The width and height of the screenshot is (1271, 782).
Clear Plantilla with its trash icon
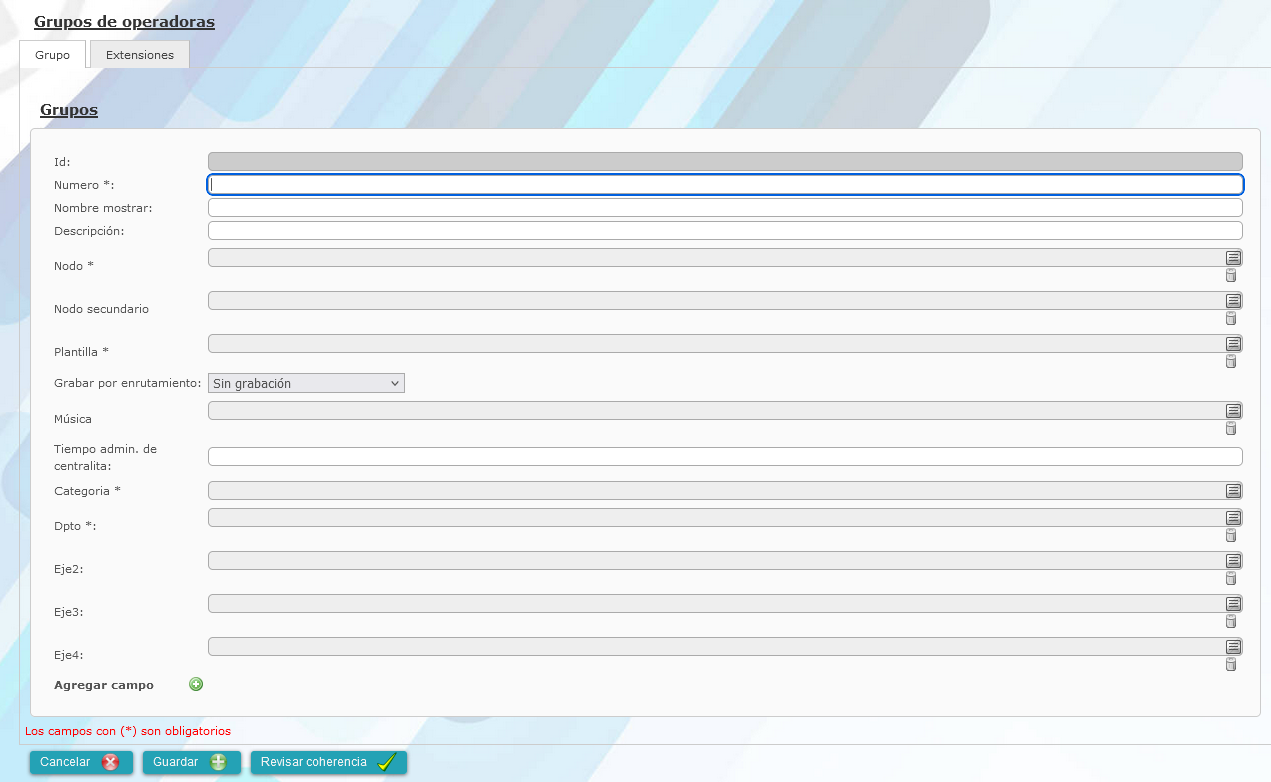tap(1231, 361)
